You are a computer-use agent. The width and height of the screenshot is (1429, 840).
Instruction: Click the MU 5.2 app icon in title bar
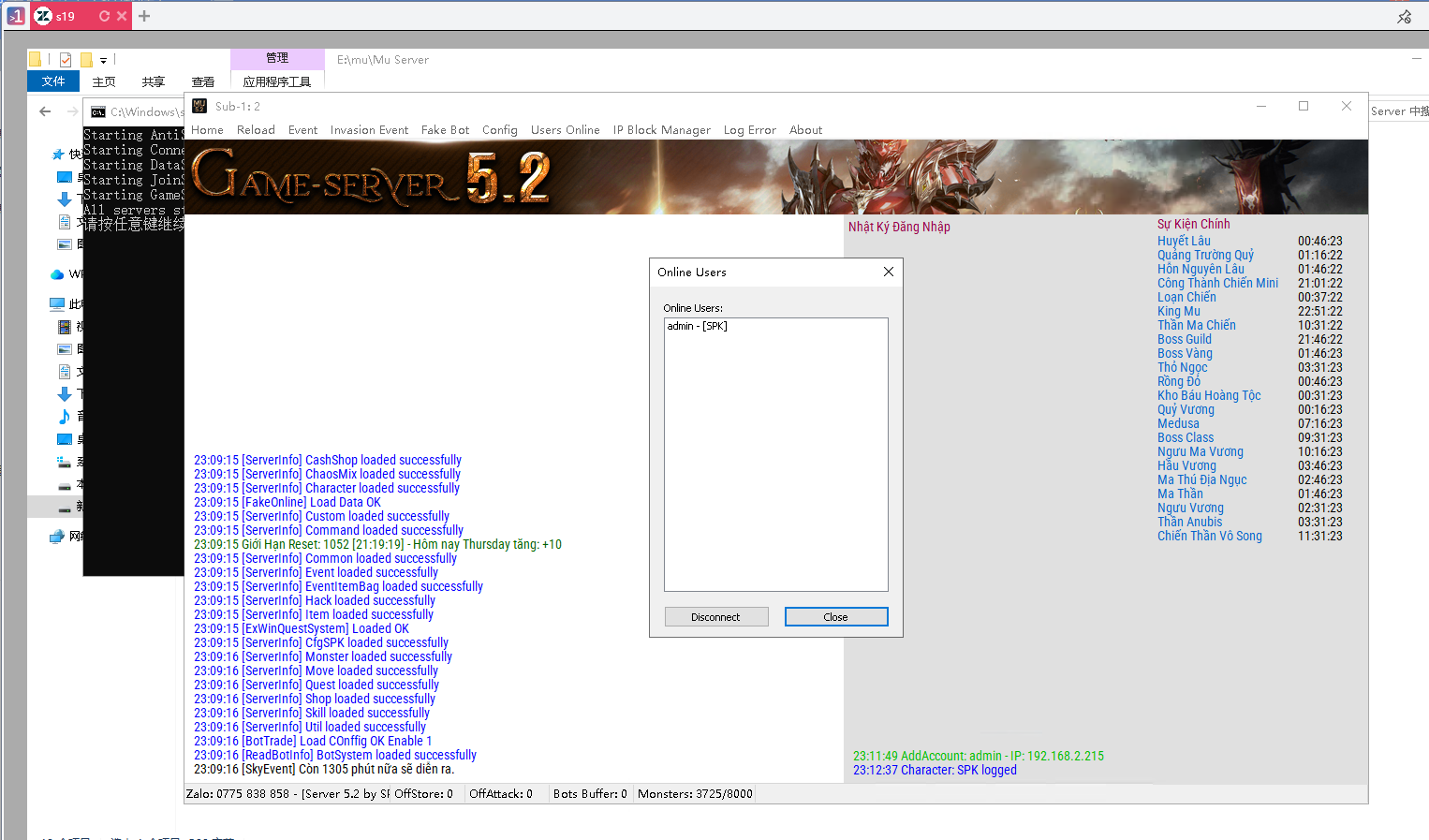[x=199, y=106]
